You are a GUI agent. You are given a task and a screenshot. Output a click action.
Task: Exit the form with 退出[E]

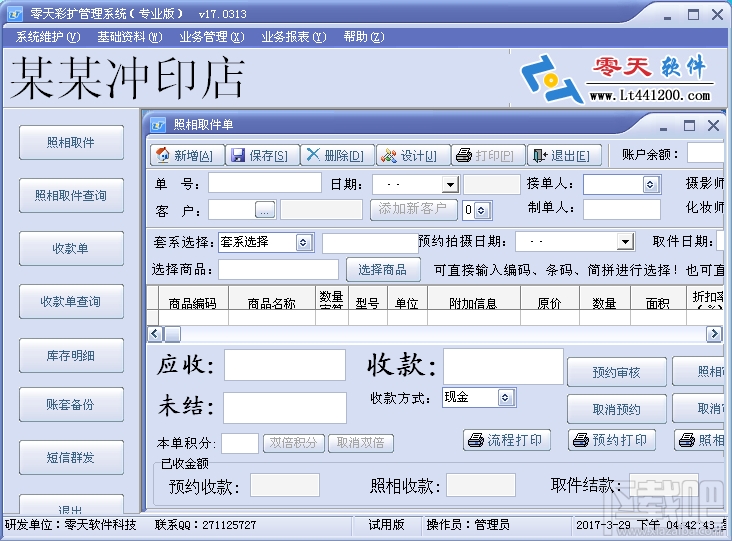564,155
